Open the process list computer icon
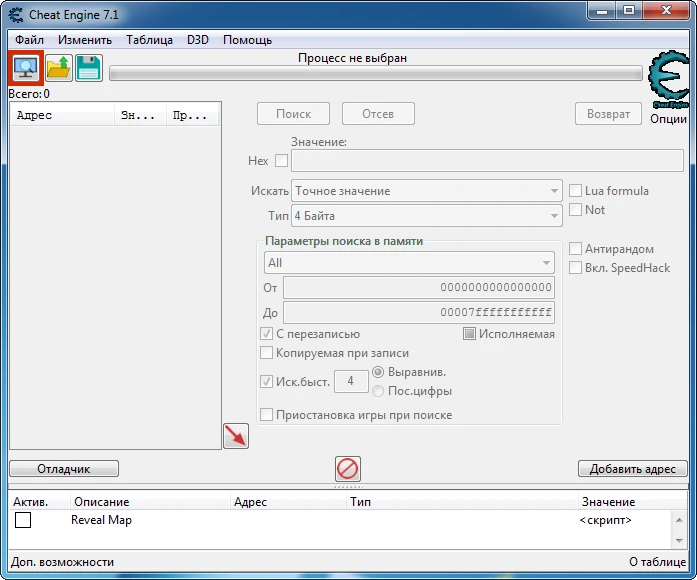The image size is (697, 580). [26, 68]
